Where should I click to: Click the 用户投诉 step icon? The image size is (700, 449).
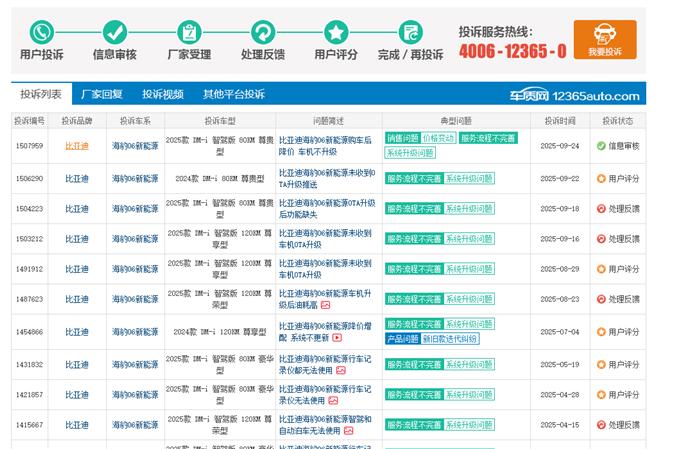tap(42, 32)
